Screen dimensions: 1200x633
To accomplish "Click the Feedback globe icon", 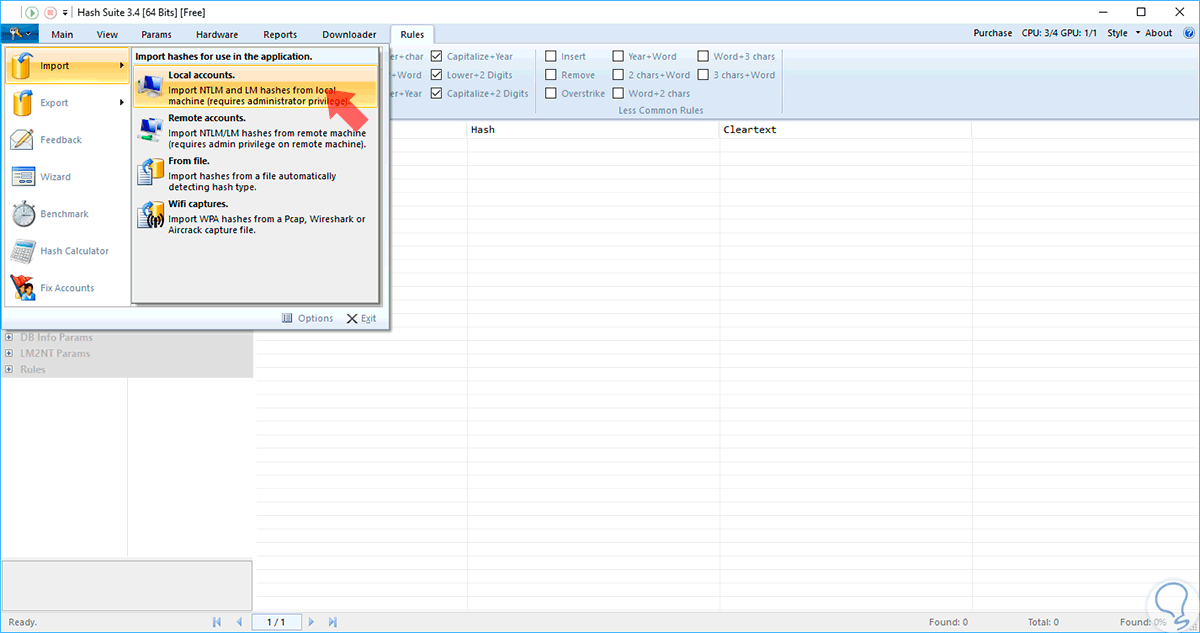I will coord(23,140).
